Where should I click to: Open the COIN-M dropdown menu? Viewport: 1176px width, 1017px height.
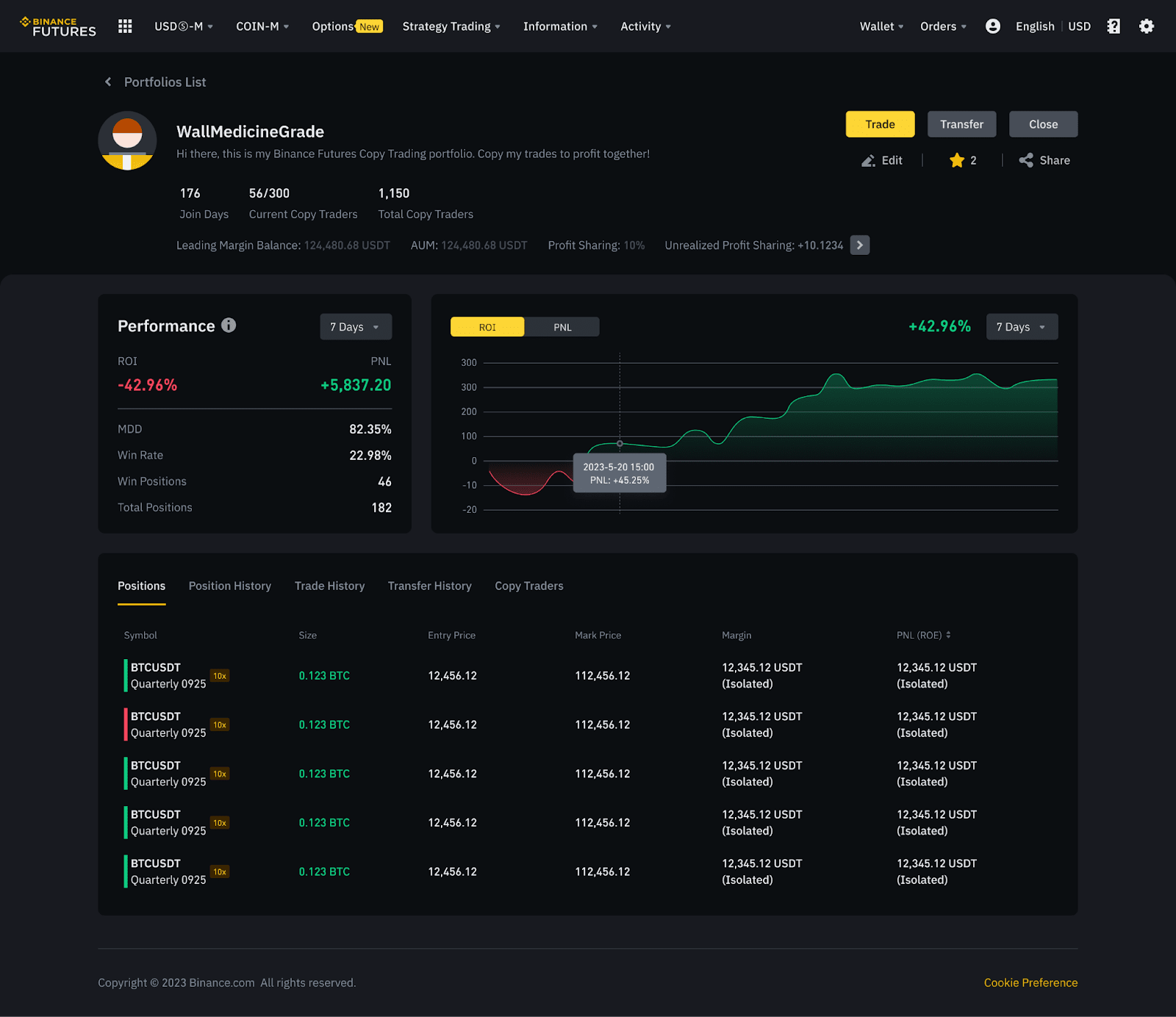pos(262,26)
